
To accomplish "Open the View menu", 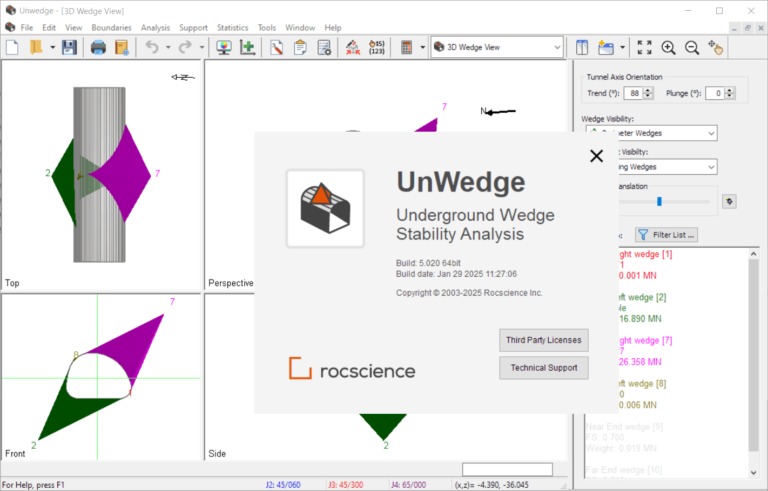I will tap(73, 27).
